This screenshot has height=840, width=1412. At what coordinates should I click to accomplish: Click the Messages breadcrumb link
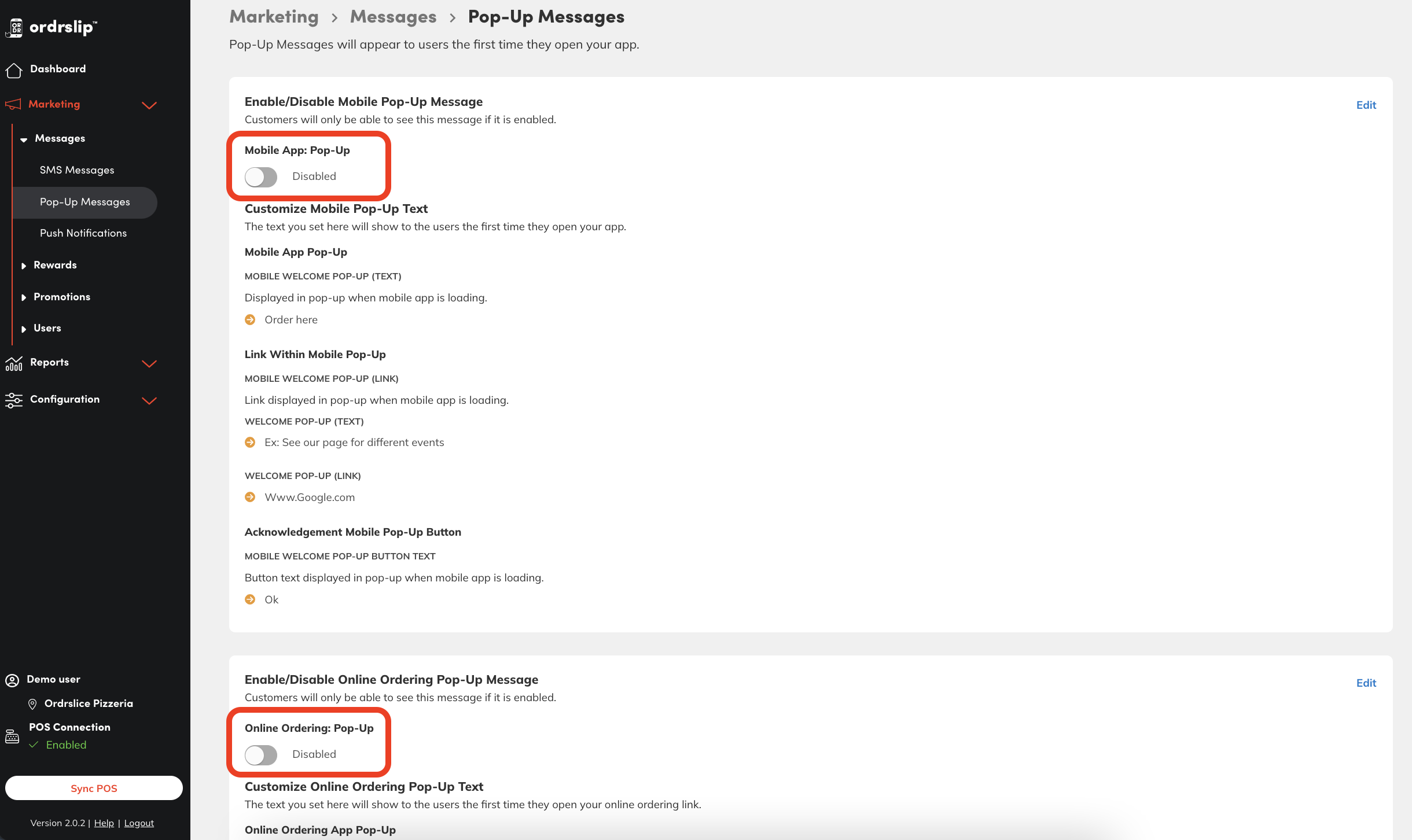[393, 17]
